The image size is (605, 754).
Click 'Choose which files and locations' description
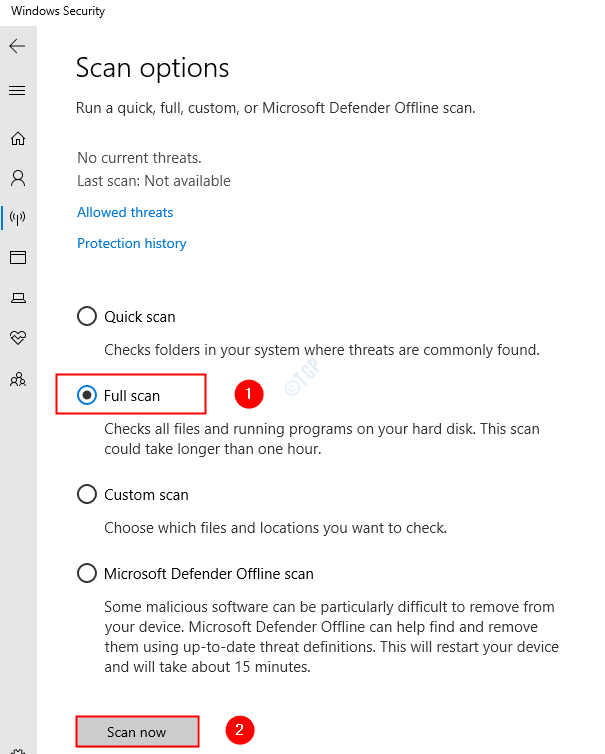[x=276, y=528]
